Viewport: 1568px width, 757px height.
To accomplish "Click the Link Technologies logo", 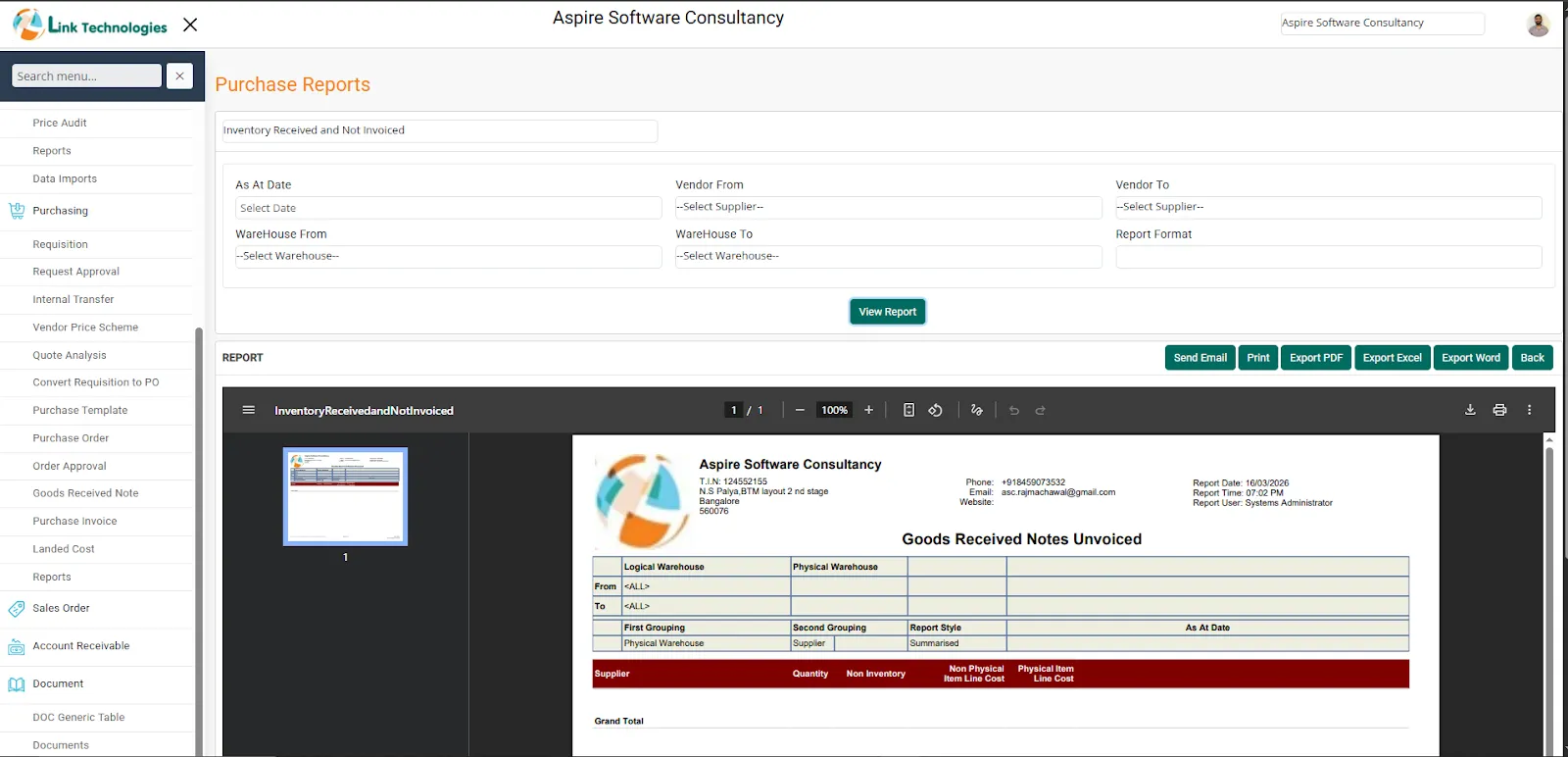I will click(x=89, y=25).
